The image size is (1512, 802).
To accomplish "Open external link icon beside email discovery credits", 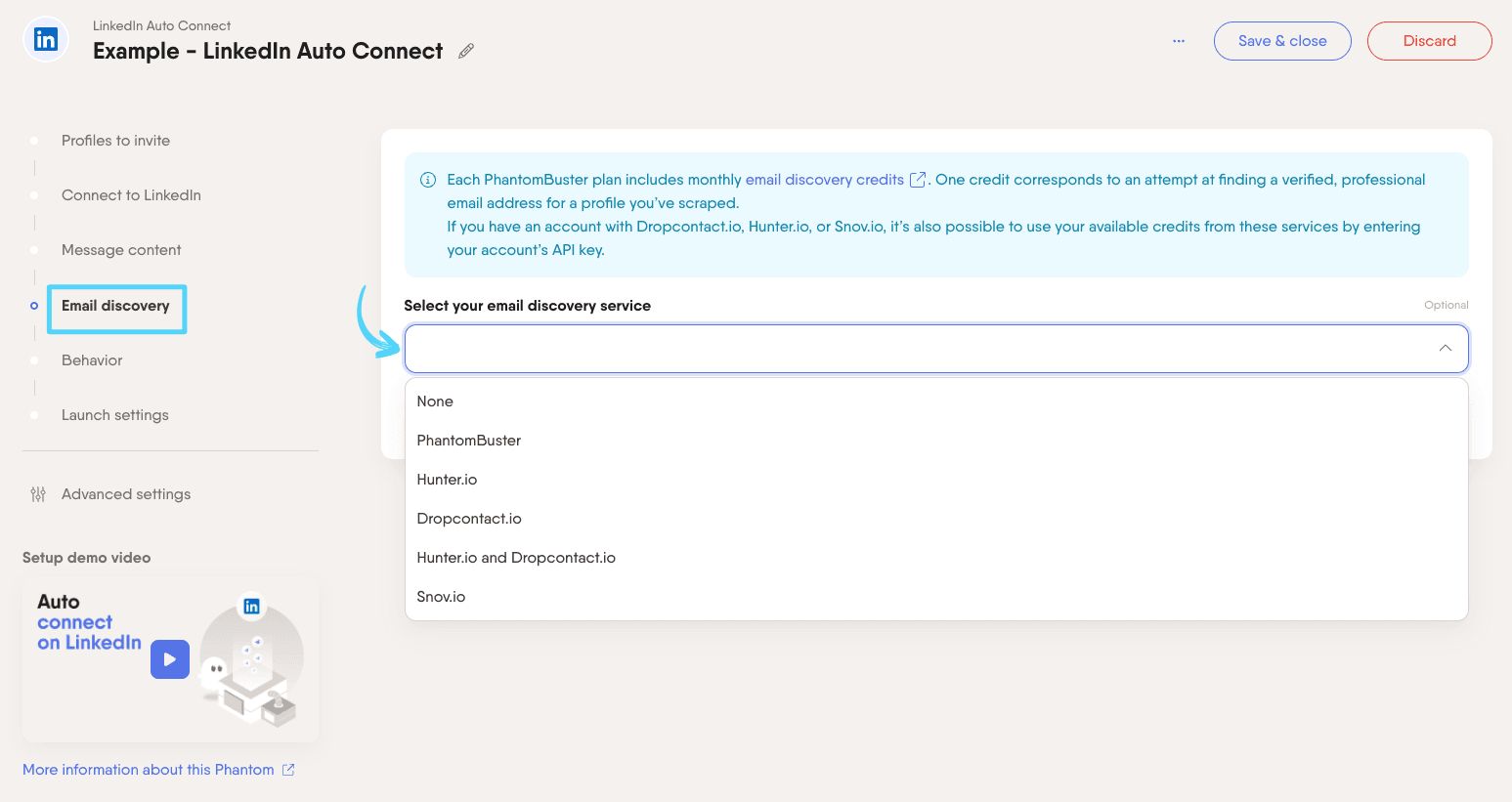I will click(918, 180).
